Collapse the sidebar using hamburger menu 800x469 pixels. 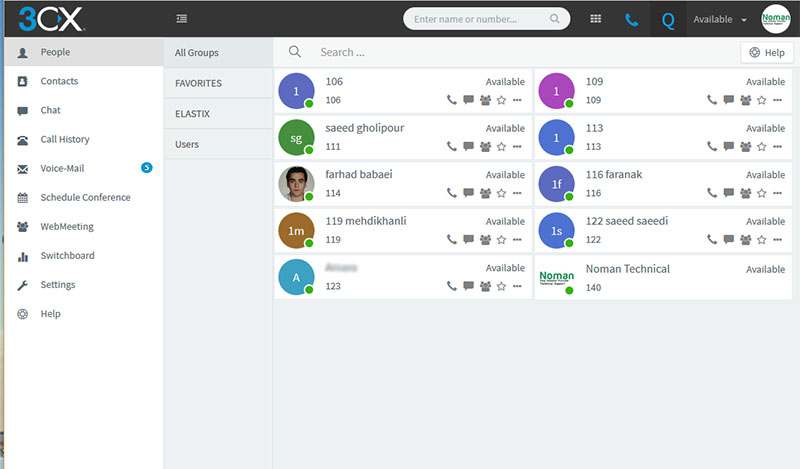tap(181, 19)
